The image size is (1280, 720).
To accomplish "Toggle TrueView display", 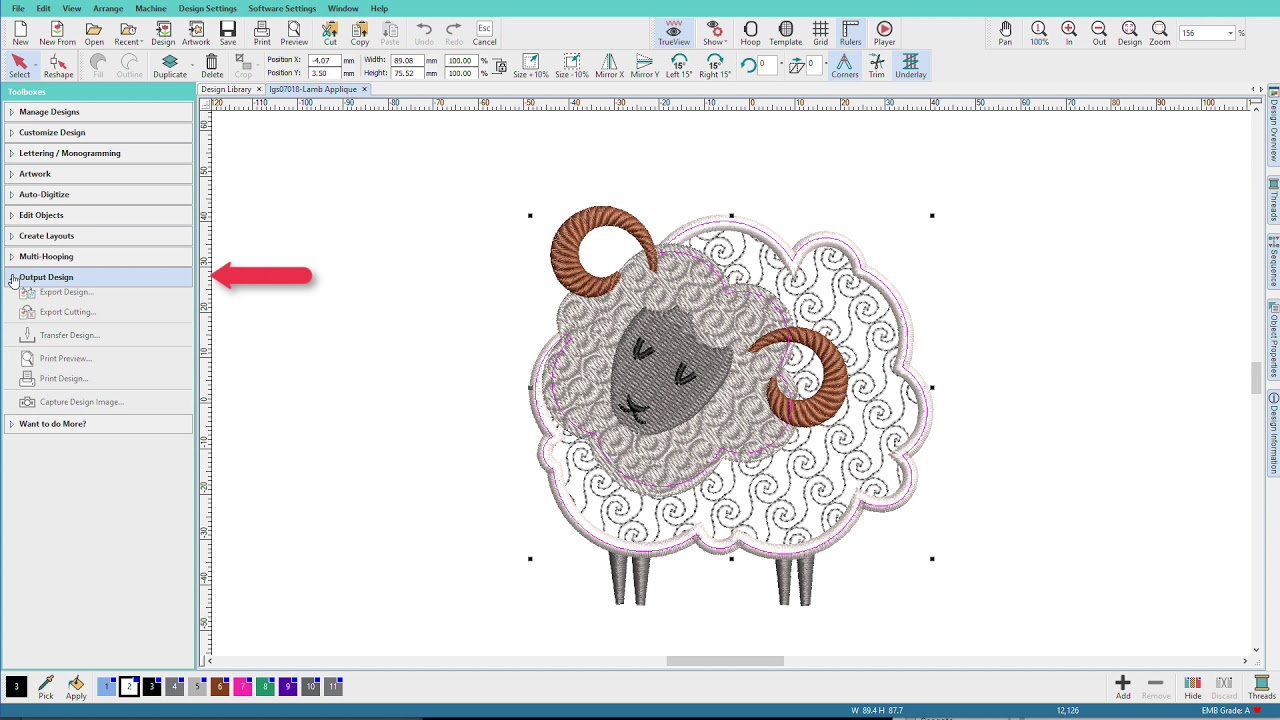I will [673, 33].
